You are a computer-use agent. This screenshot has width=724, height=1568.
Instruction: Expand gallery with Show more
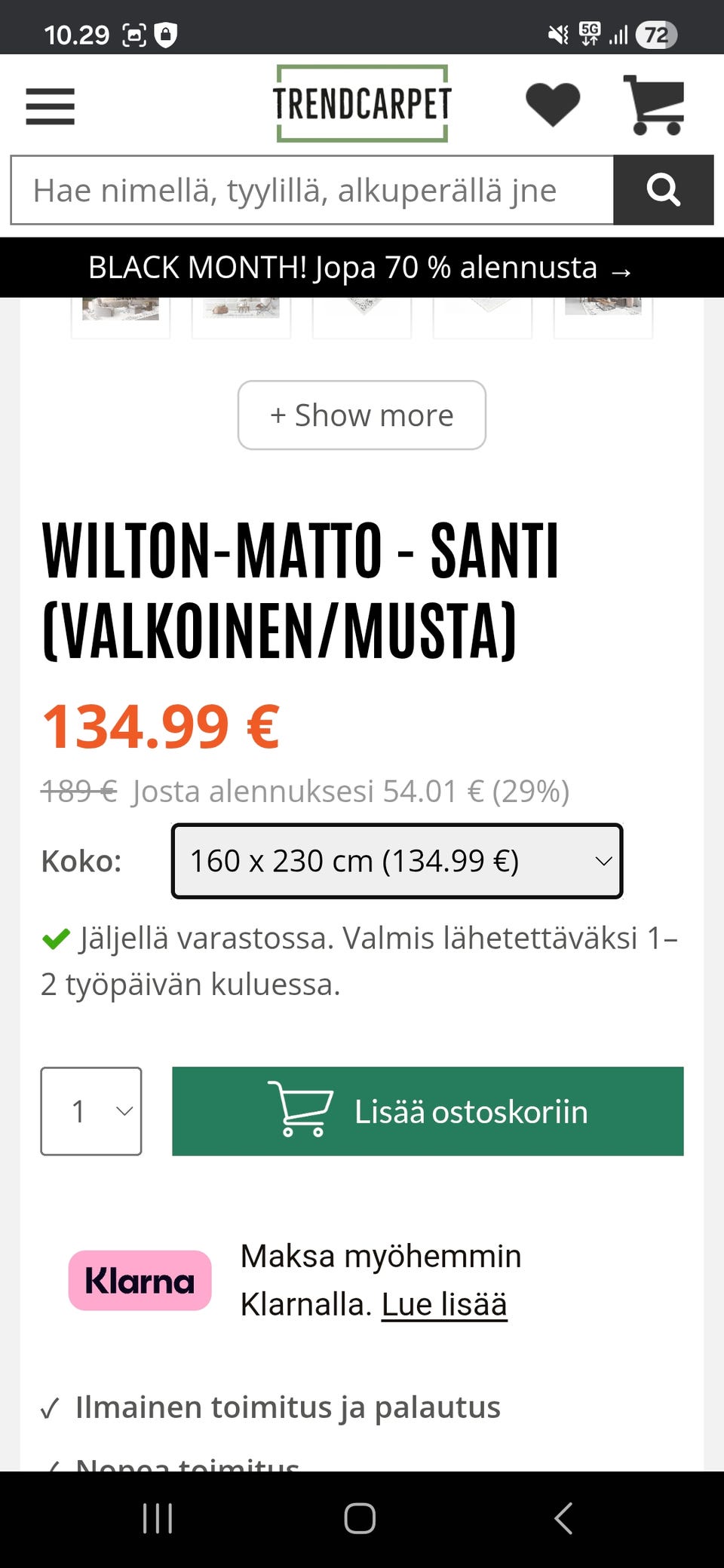click(362, 415)
